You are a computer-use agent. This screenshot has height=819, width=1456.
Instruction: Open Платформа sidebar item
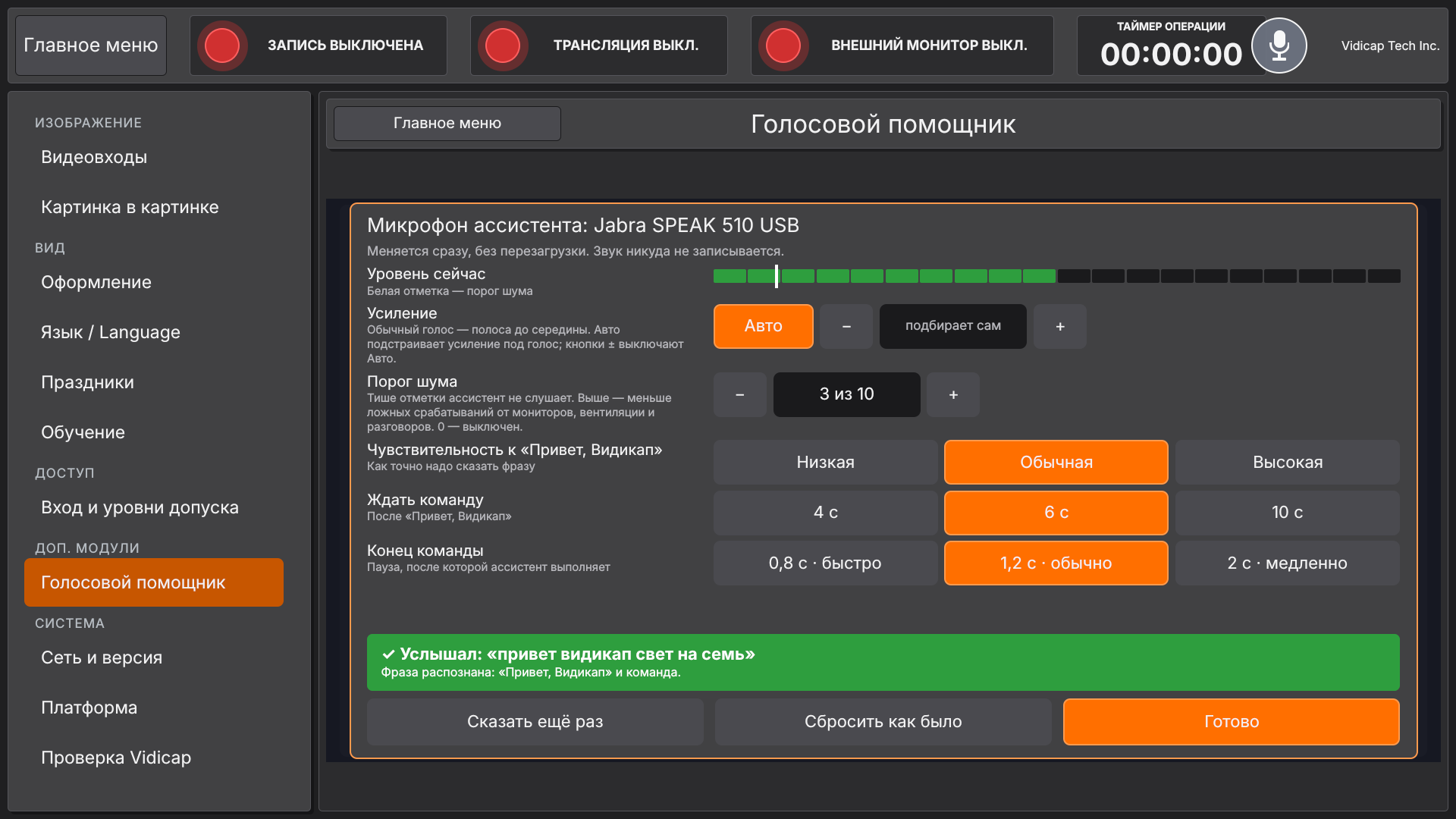154,708
